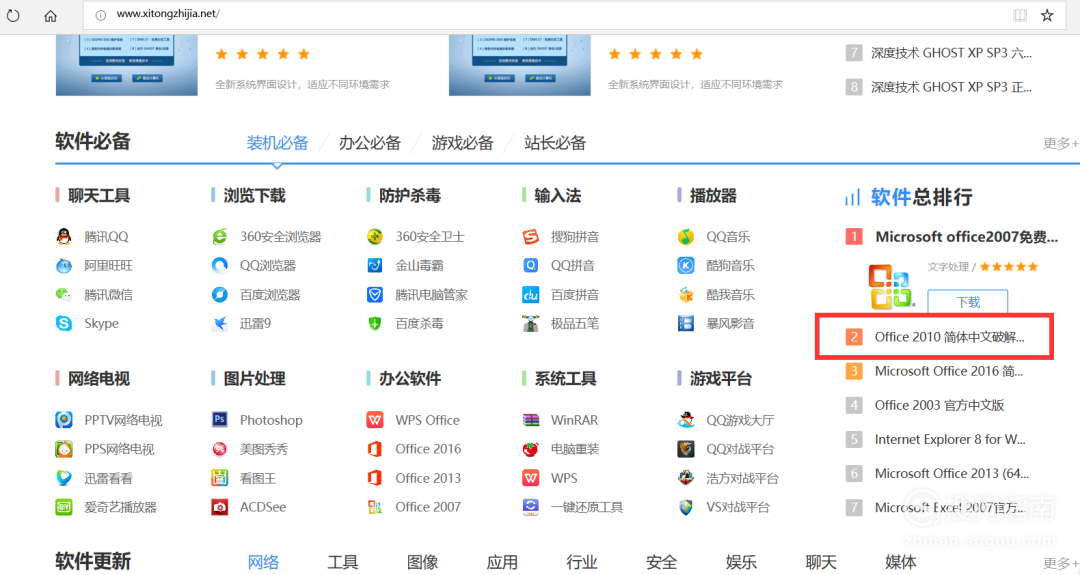Click the 迅雷9 bird icon
This screenshot has height=575, width=1080.
tap(220, 324)
